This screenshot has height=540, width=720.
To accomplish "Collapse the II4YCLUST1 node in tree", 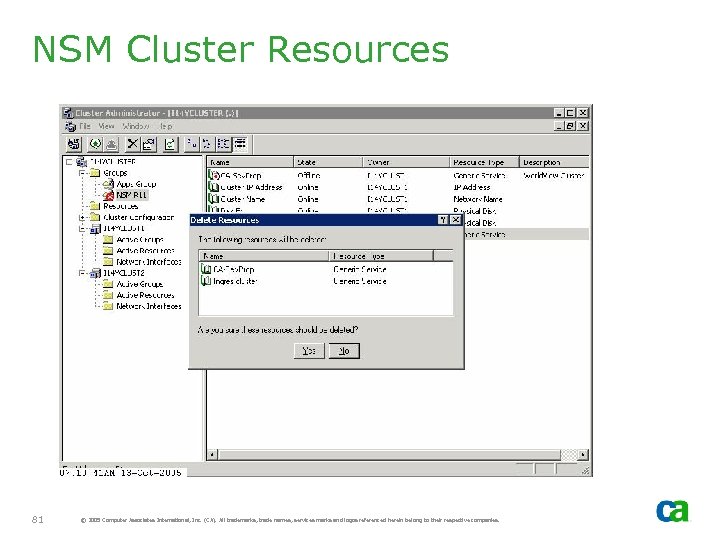I will 82,229.
